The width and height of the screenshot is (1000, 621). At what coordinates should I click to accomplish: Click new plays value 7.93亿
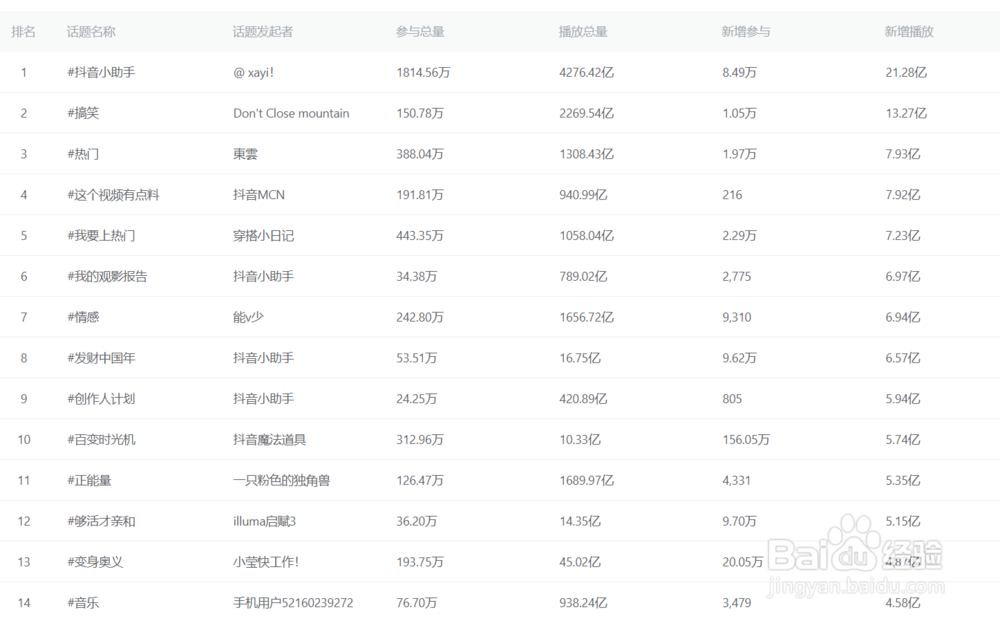(x=903, y=154)
